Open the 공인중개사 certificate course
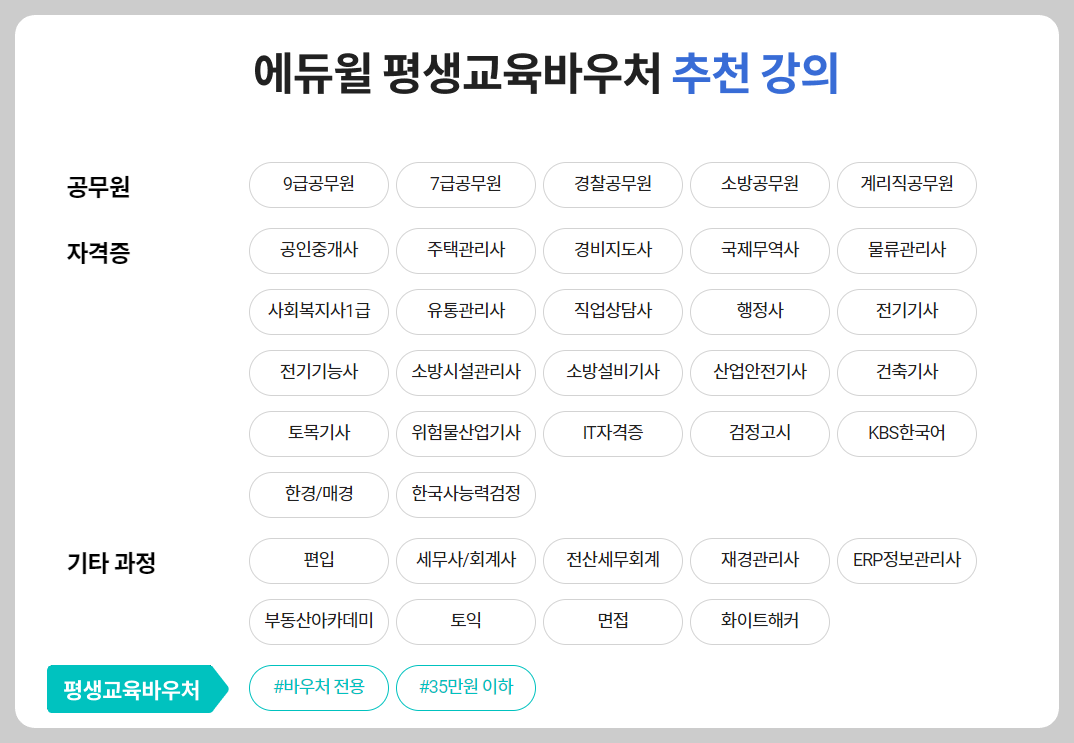Viewport: 1074px width, 743px height. tap(318, 251)
